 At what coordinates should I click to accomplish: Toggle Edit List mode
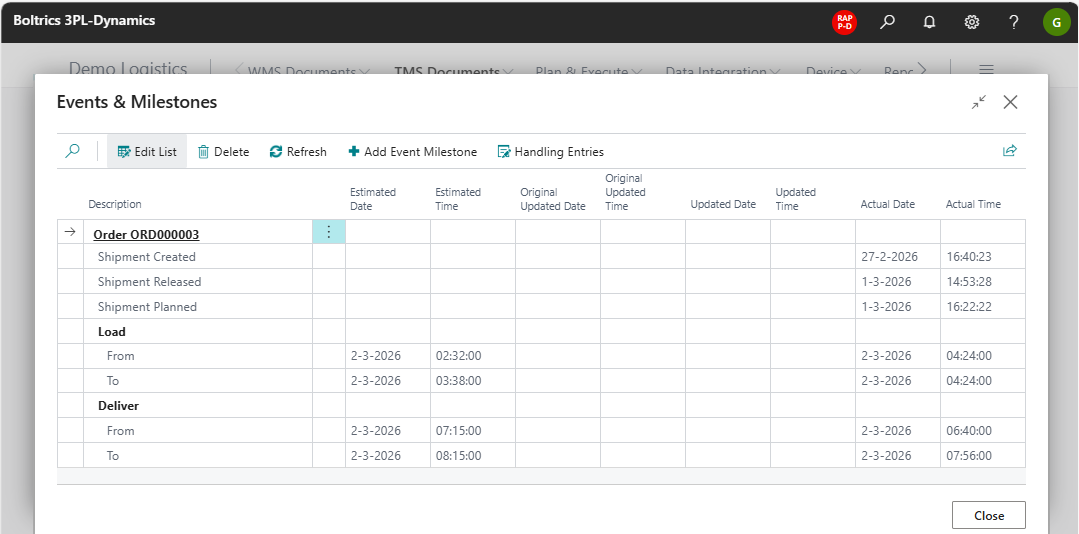point(147,152)
